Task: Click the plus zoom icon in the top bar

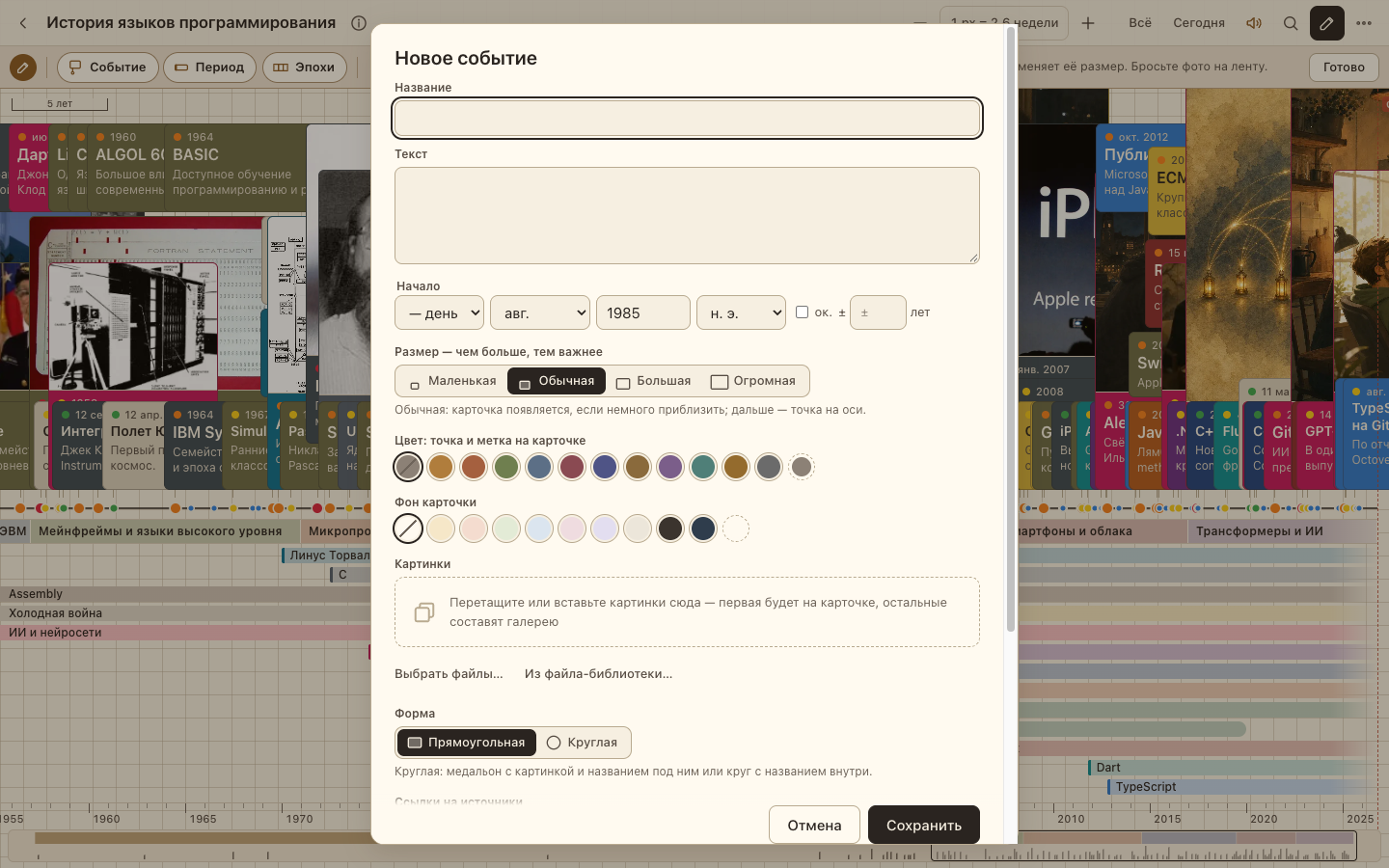Action: 1088,23
